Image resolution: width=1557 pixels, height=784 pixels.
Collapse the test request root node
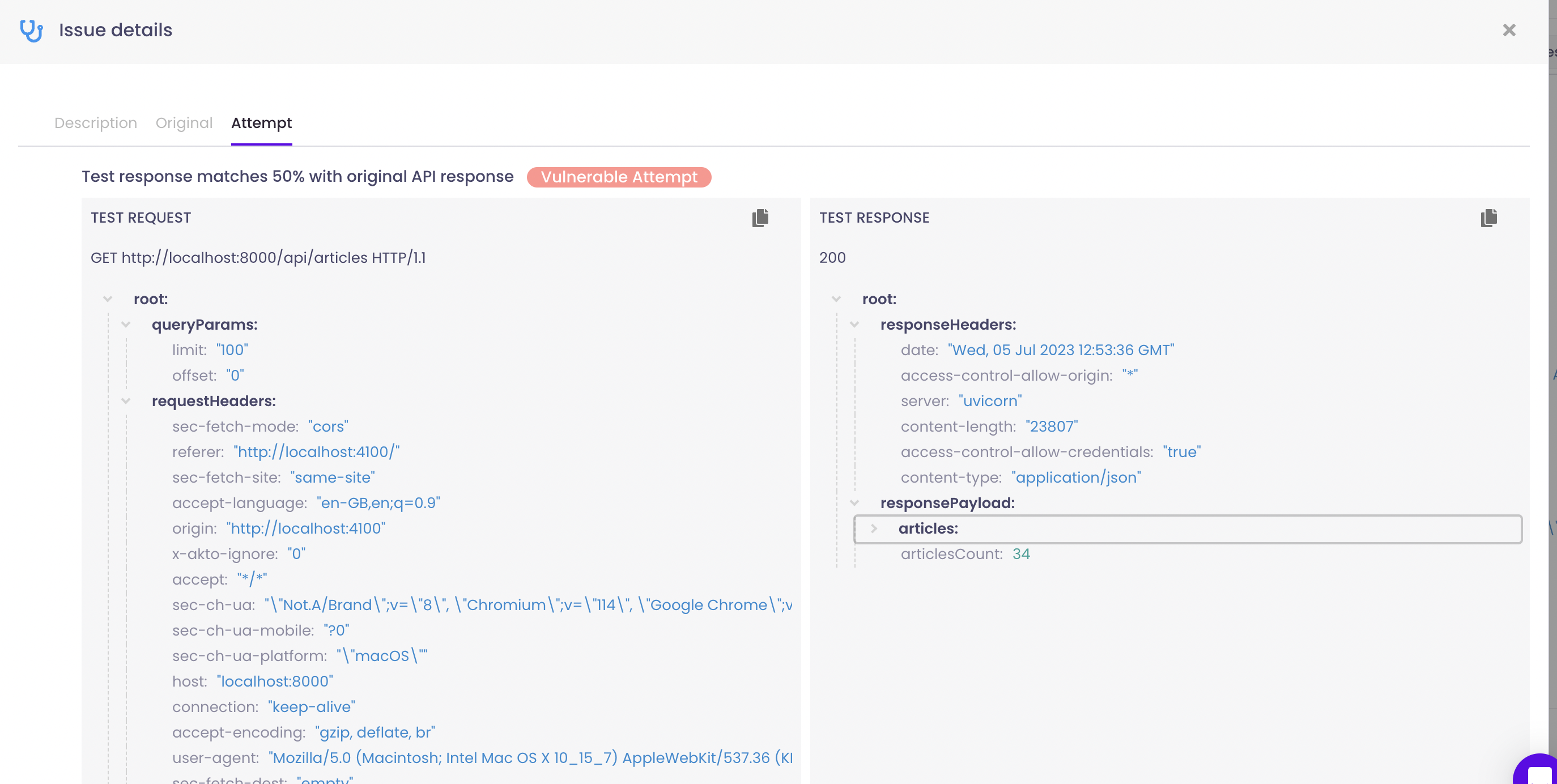pyautogui.click(x=108, y=299)
